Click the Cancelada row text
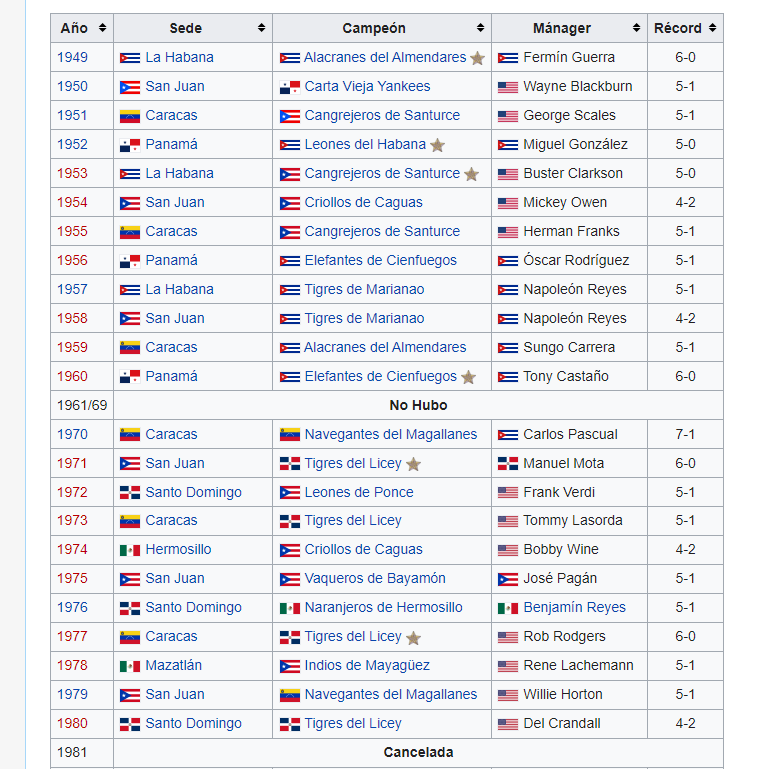 (418, 752)
